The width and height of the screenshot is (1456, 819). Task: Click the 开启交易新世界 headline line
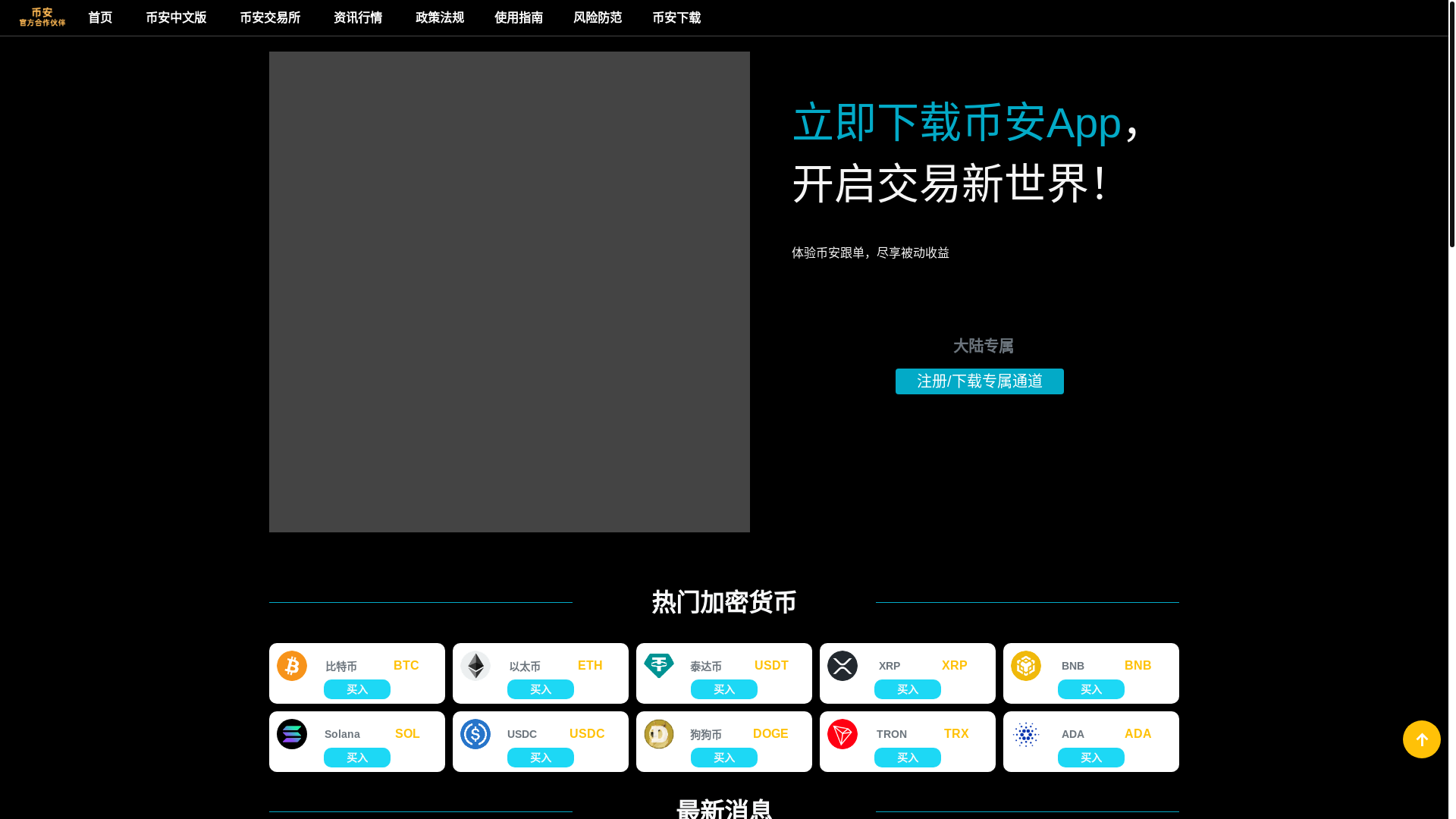(x=951, y=184)
